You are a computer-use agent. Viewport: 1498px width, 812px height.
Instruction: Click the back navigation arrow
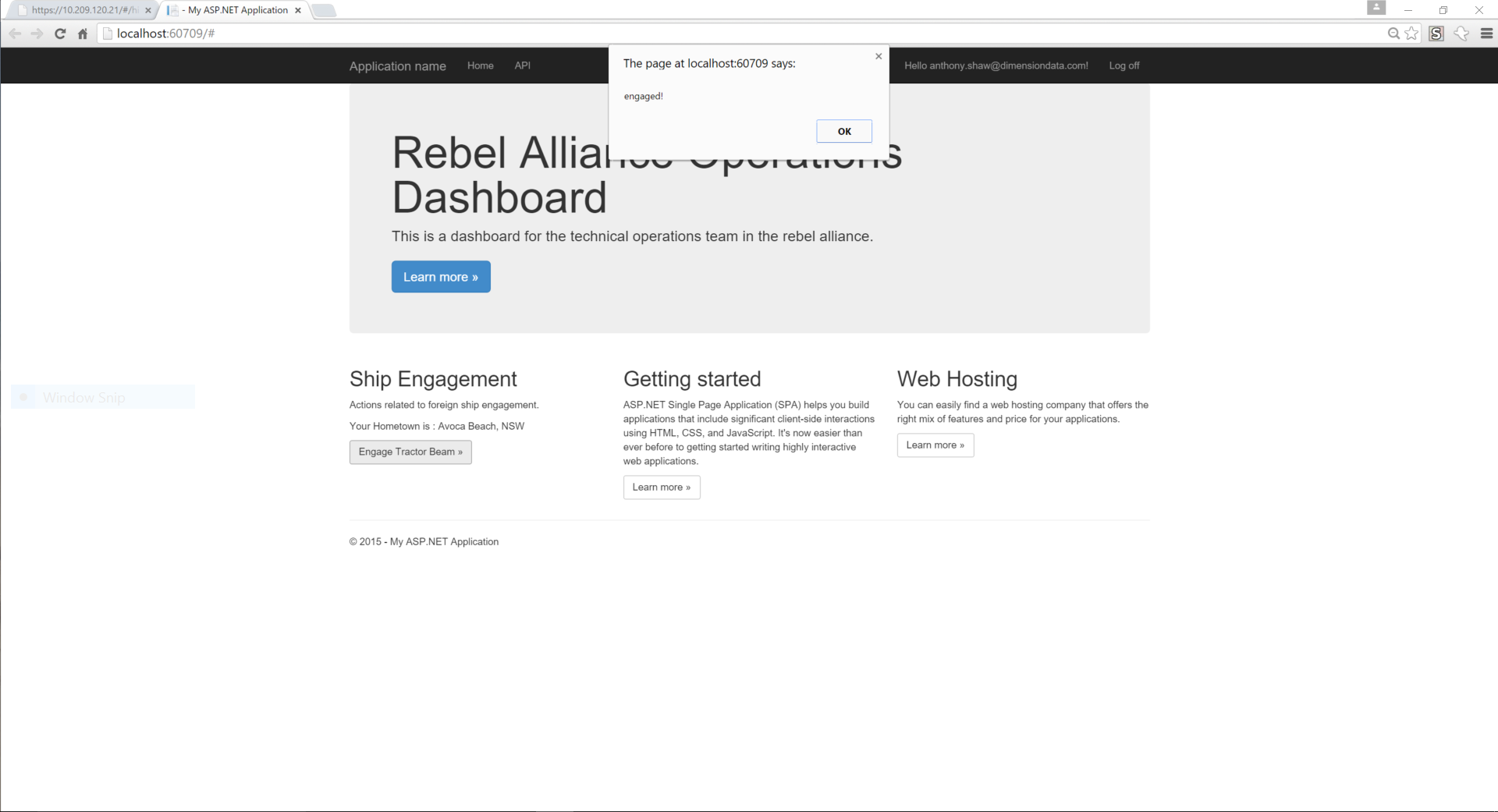point(15,34)
